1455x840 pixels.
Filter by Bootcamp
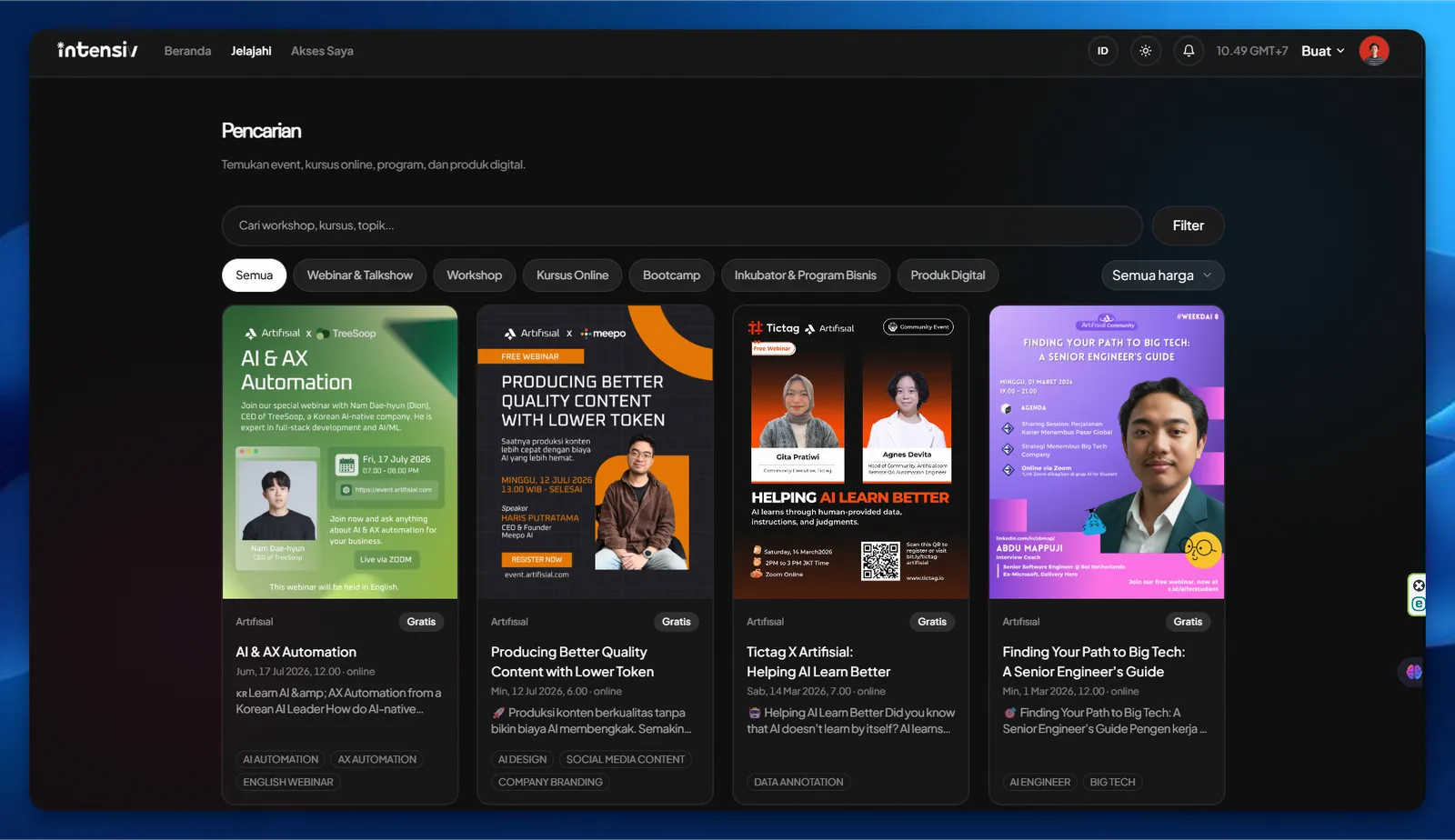[x=671, y=275]
